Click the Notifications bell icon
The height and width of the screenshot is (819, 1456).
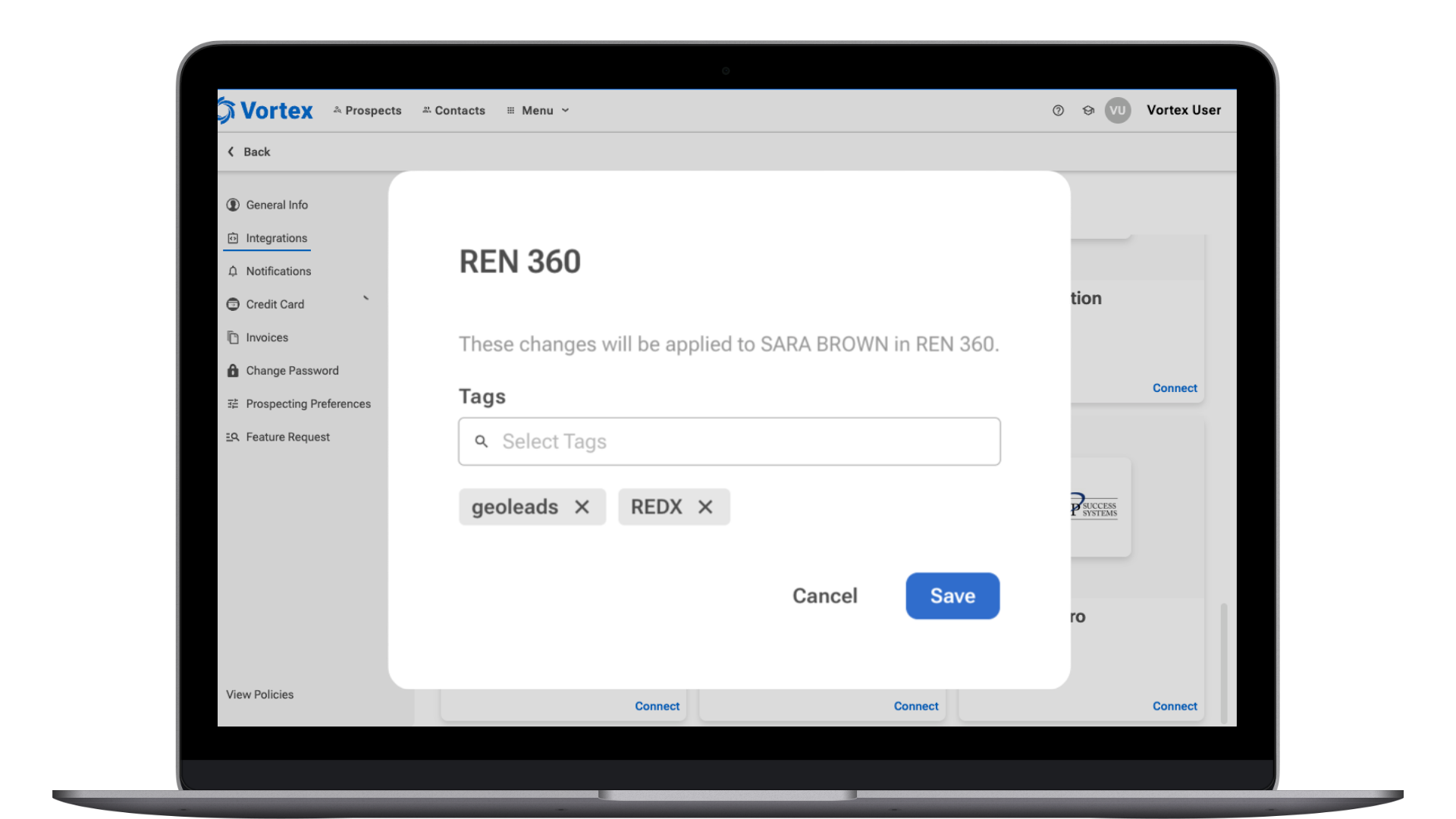coord(233,271)
